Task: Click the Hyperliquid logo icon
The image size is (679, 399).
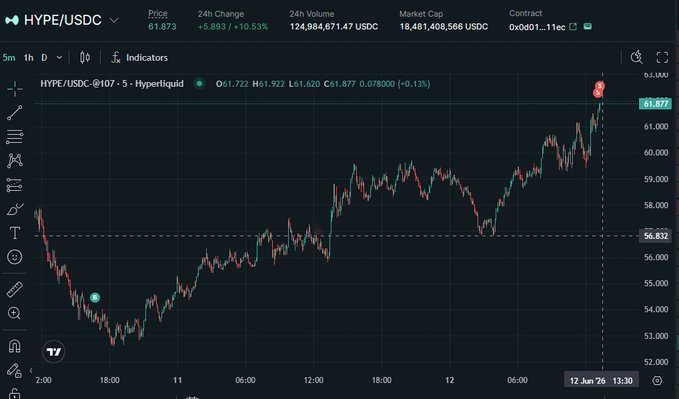Action: pos(12,20)
